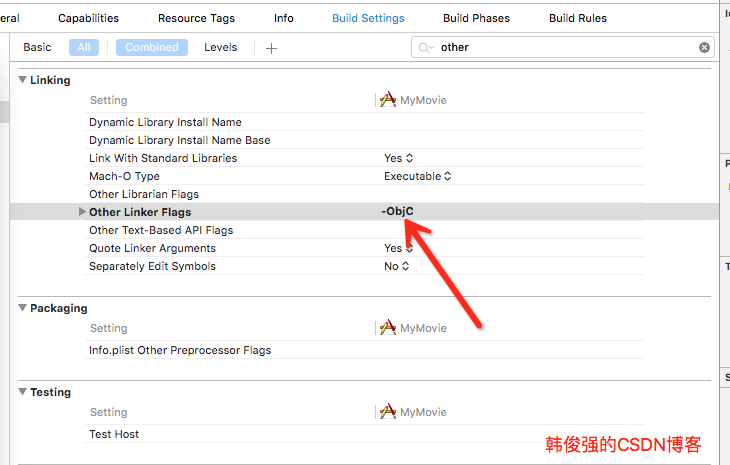Click the -ObjC linker flag value
The height and width of the screenshot is (465, 730).
(x=398, y=211)
